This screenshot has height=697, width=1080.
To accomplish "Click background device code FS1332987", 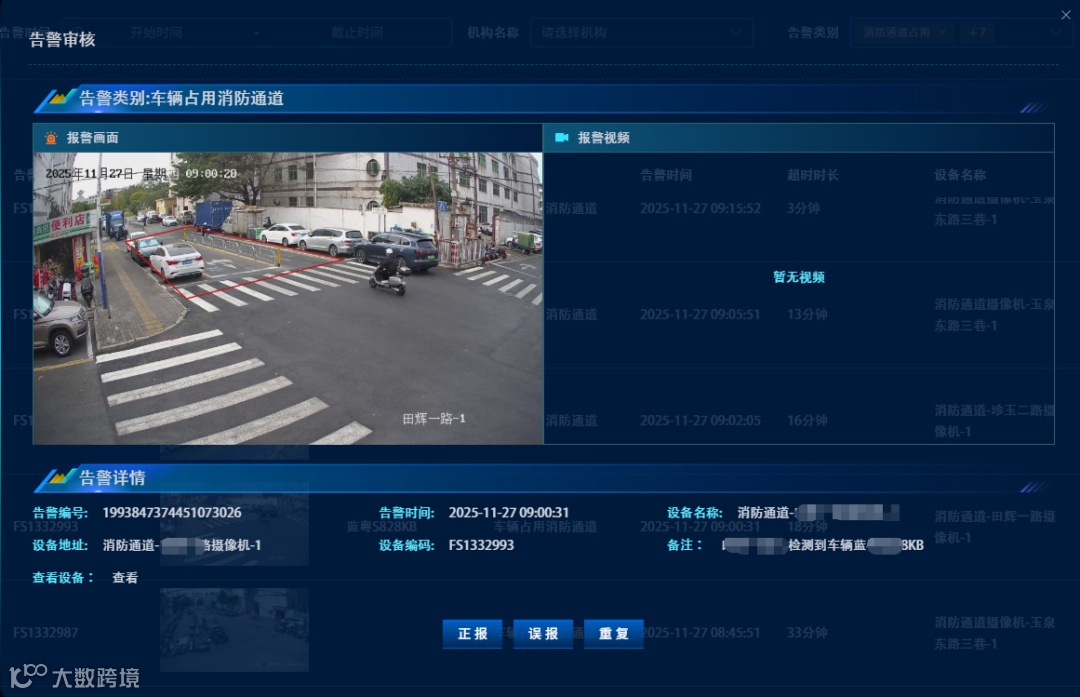I will coord(45,632).
